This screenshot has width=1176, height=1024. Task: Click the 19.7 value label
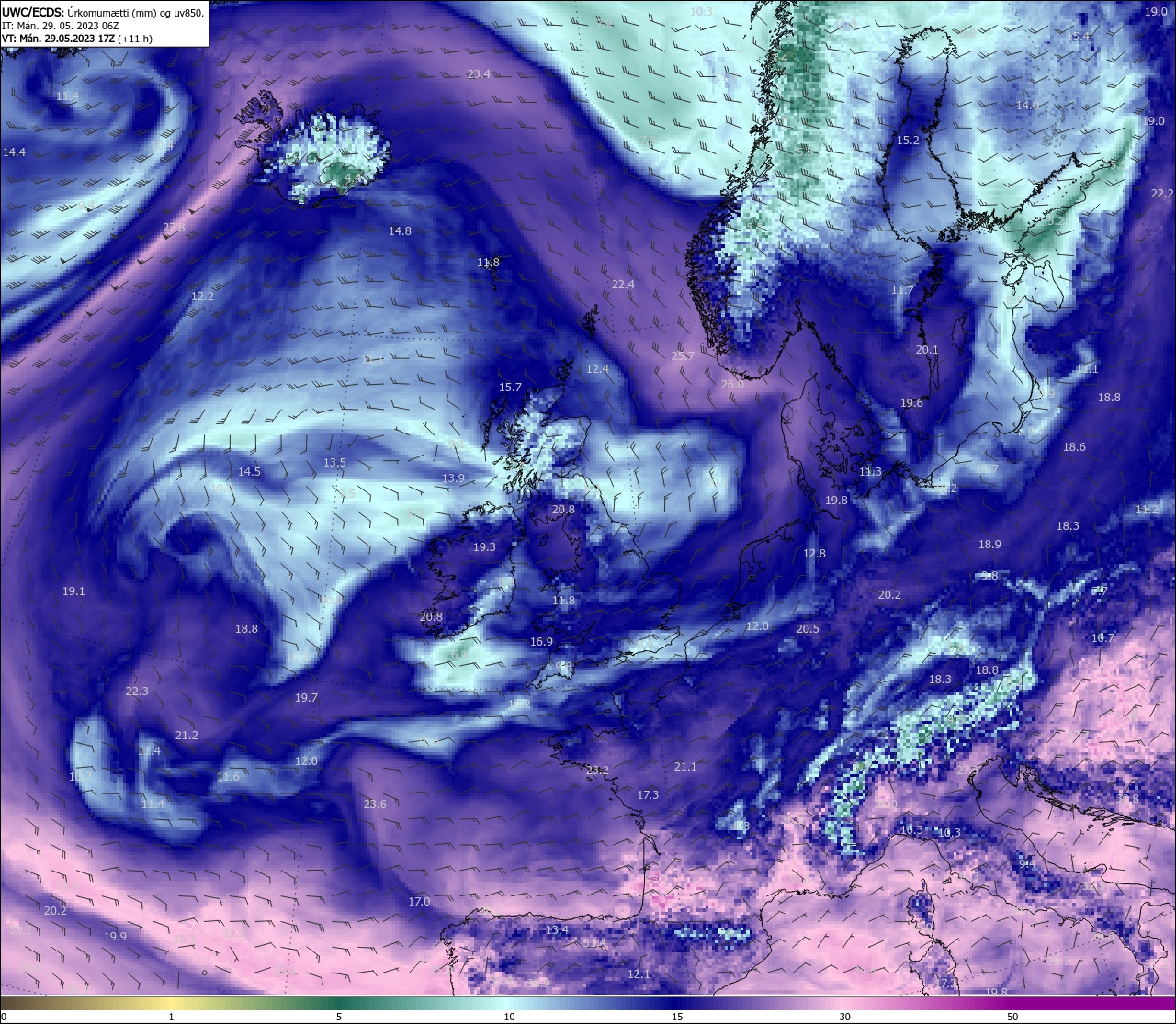click(x=306, y=698)
